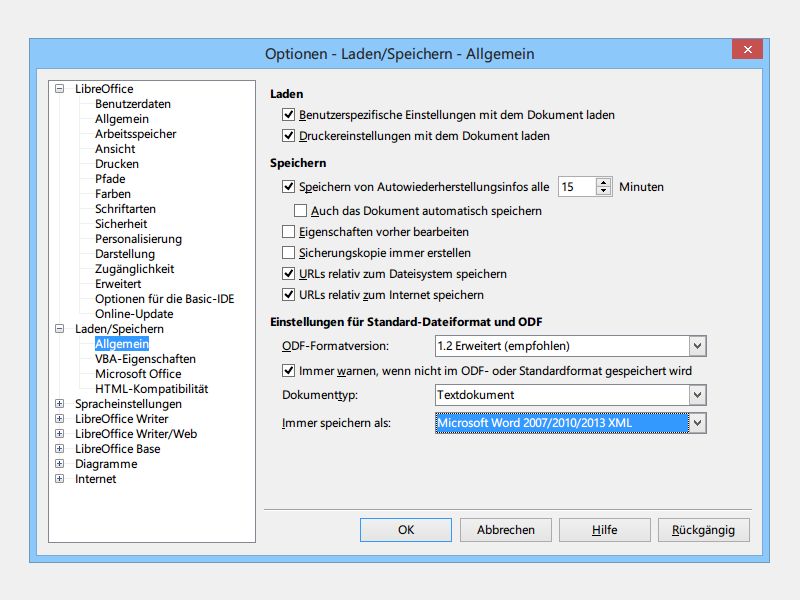Collapse the LibreOffice tree node

(x=60, y=89)
